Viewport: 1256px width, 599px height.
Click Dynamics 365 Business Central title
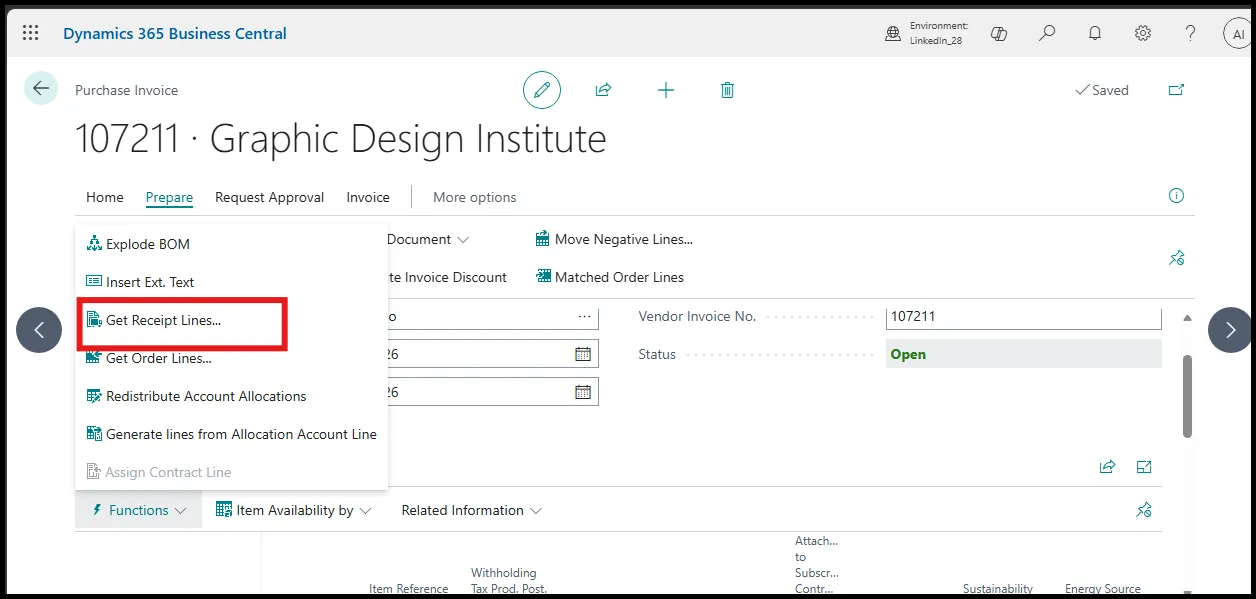175,33
